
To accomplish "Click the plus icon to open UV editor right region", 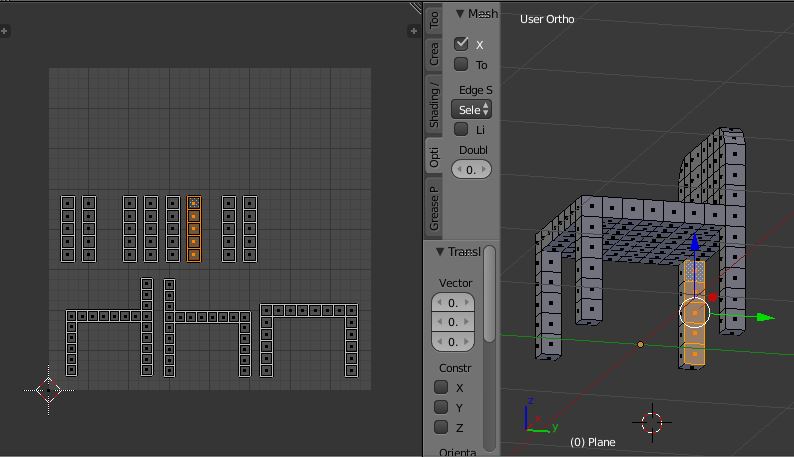I will point(413,31).
